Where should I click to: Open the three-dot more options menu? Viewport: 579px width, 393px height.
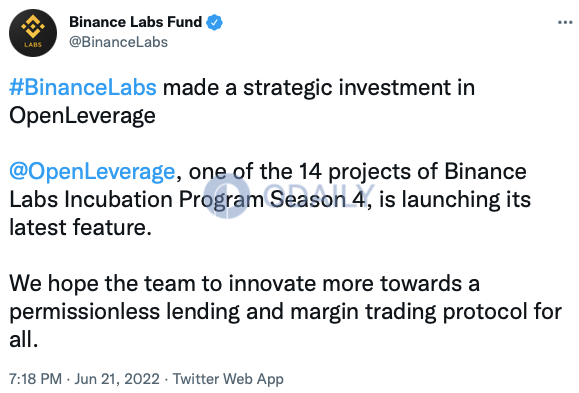[x=565, y=23]
